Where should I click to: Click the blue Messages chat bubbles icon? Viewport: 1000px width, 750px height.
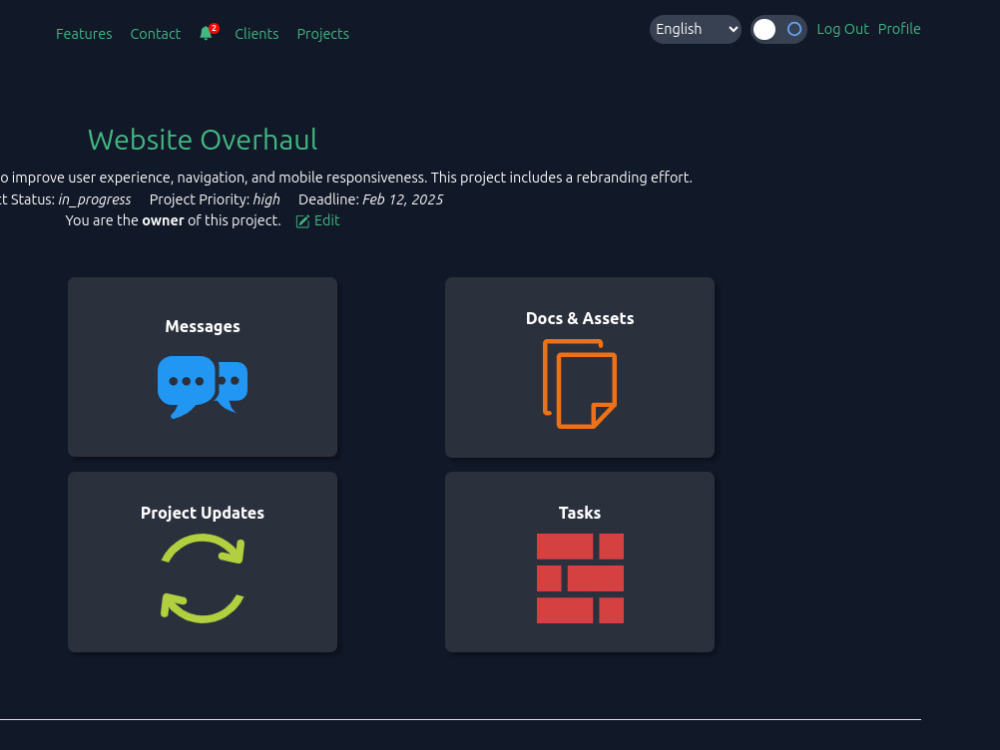coord(203,386)
